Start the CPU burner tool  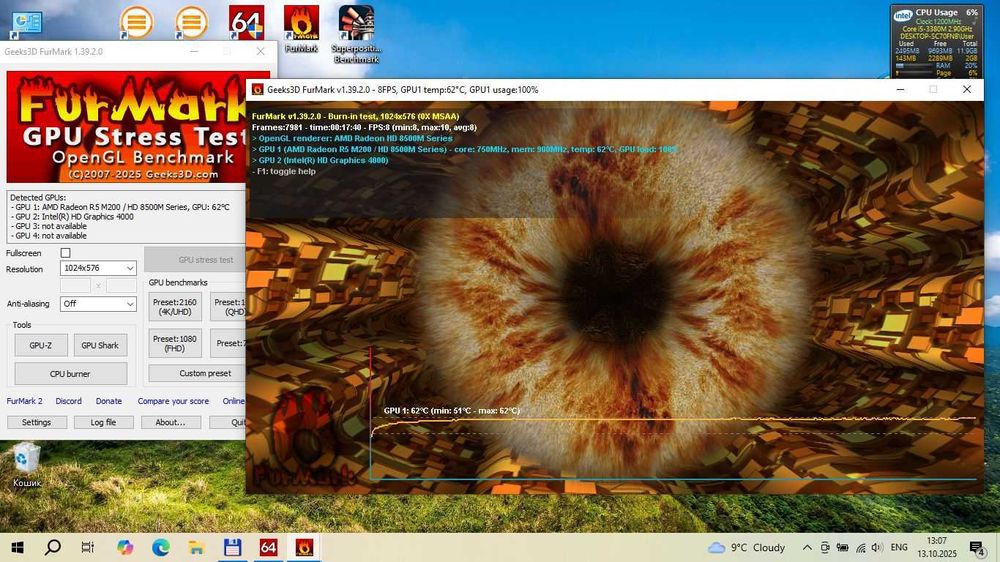[x=70, y=374]
